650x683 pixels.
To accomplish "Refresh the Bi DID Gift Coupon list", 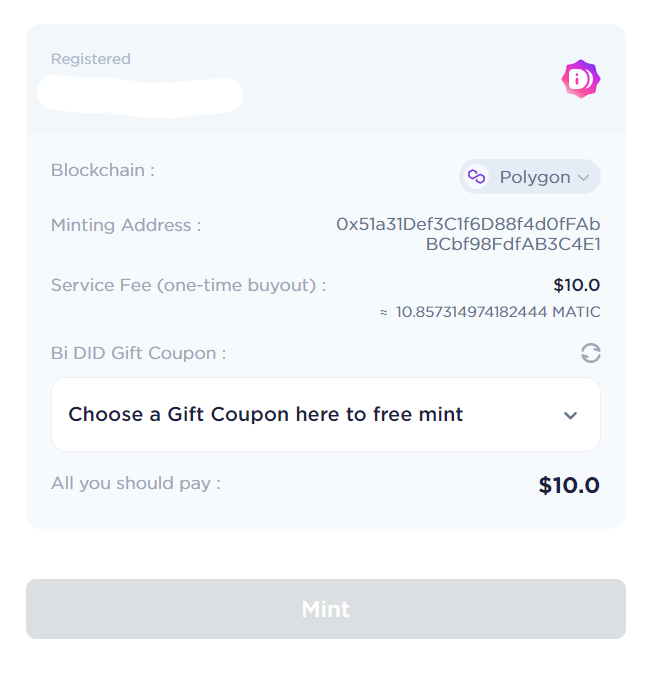I will coord(590,353).
